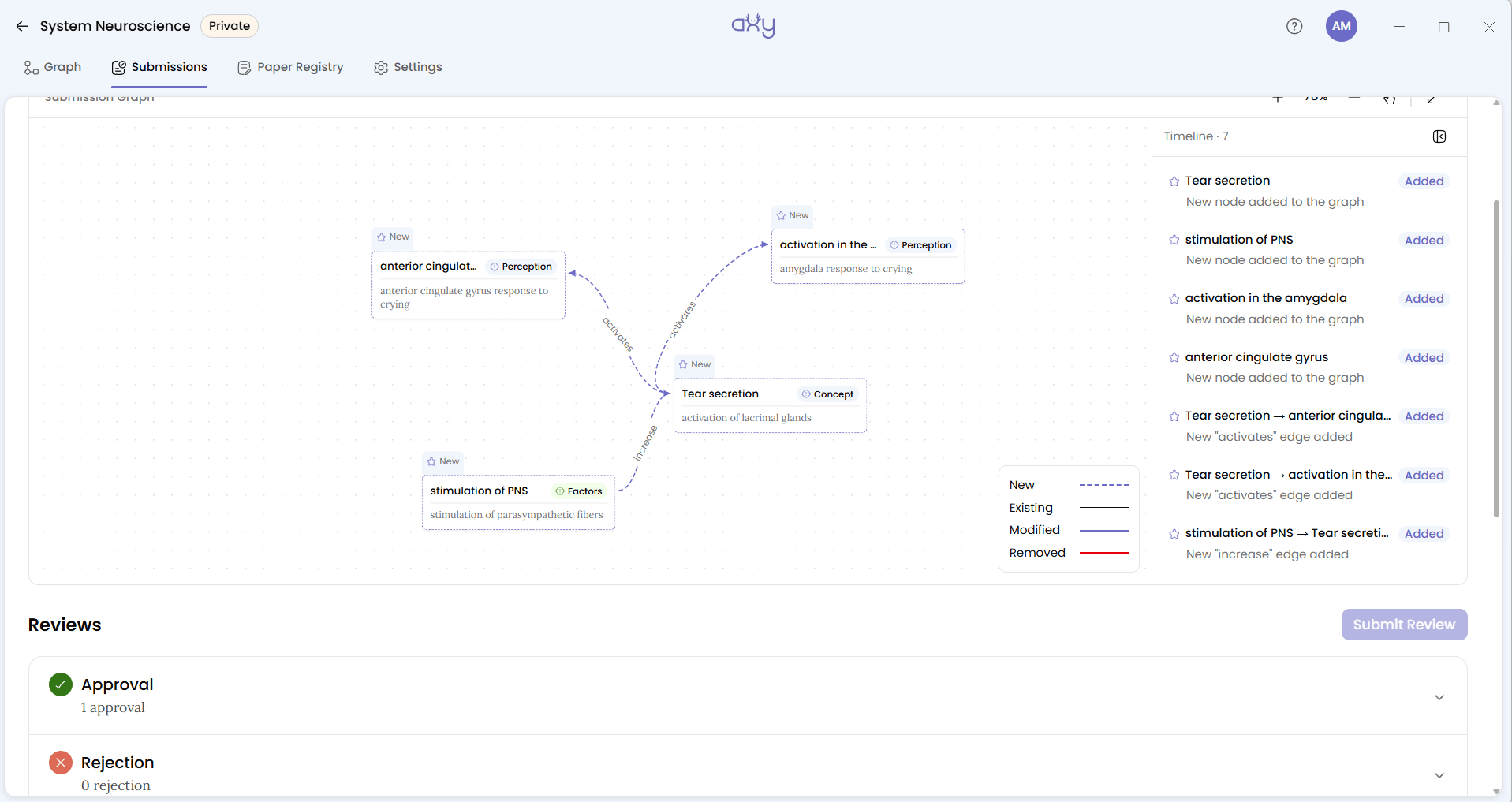Expand the Approval reviews section

pyautogui.click(x=1439, y=697)
